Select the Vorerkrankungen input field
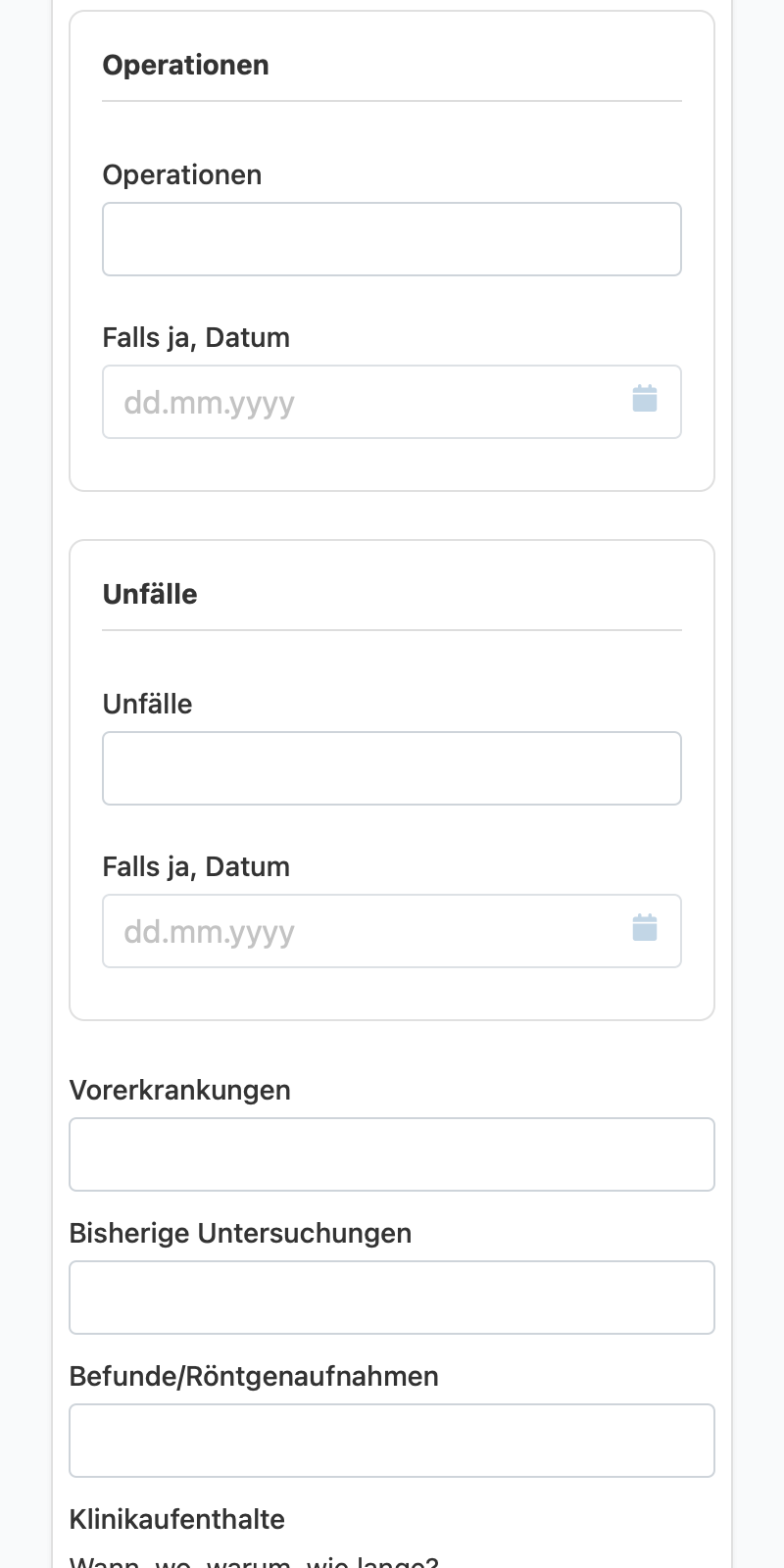784x1568 pixels. point(392,1154)
